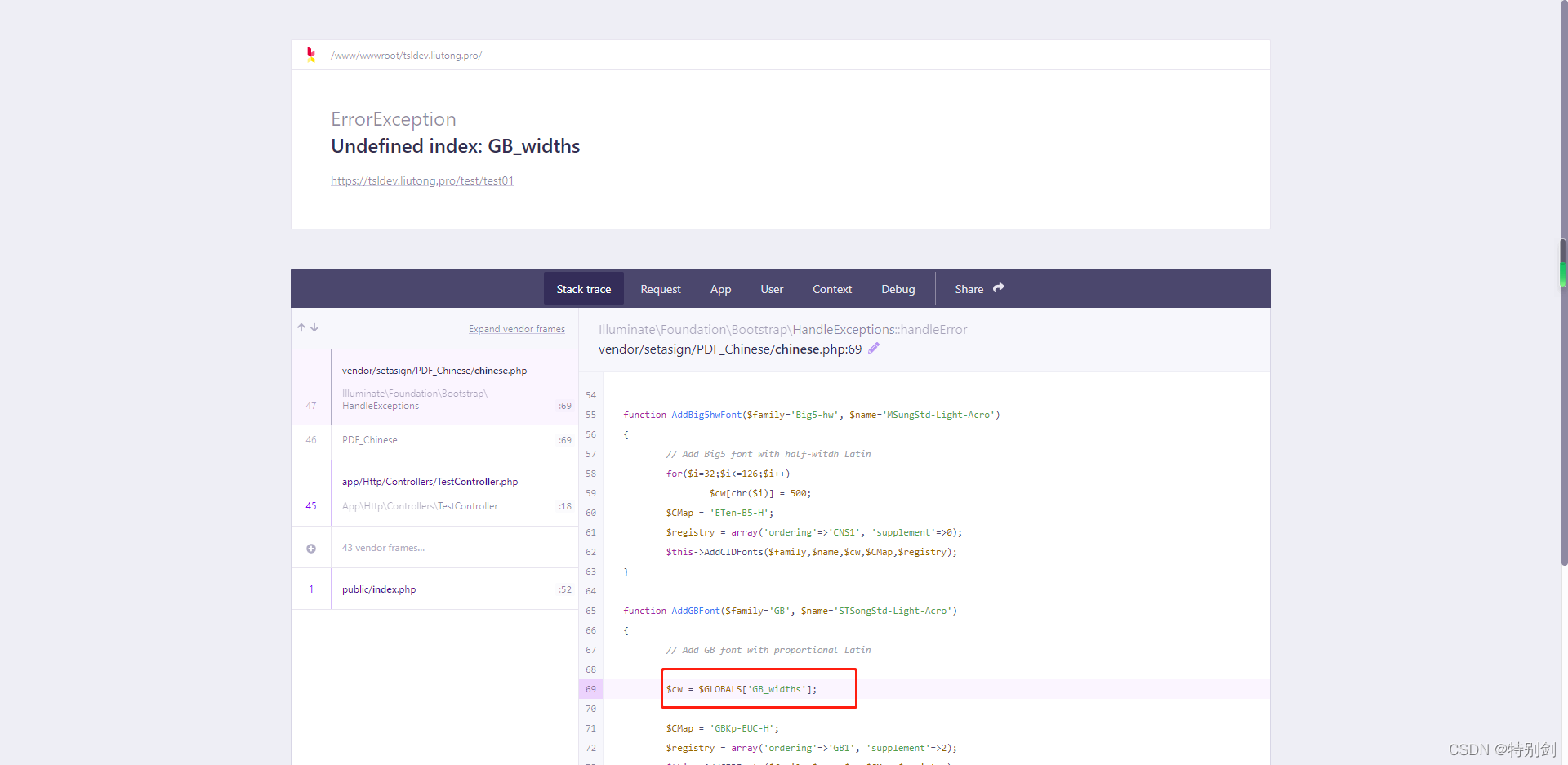This screenshot has height=765, width=1568.
Task: Expand the collapsed 43 vendor frames group
Action: [x=384, y=548]
